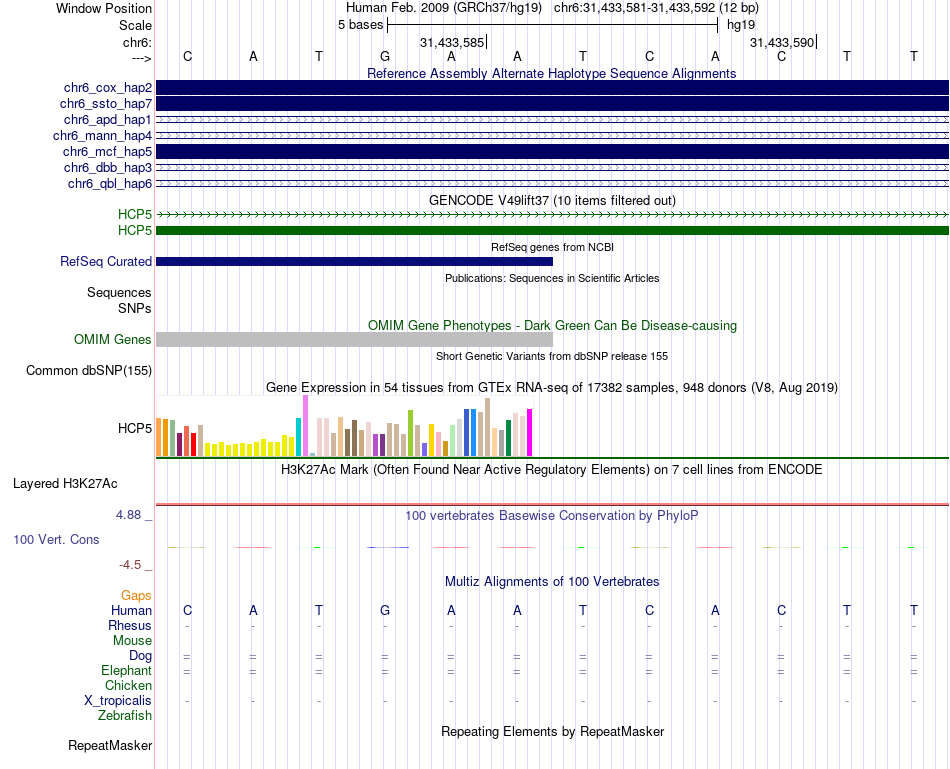Image resolution: width=950 pixels, height=769 pixels.
Task: Click the Common dbSNP(155) label
Action: [88, 370]
